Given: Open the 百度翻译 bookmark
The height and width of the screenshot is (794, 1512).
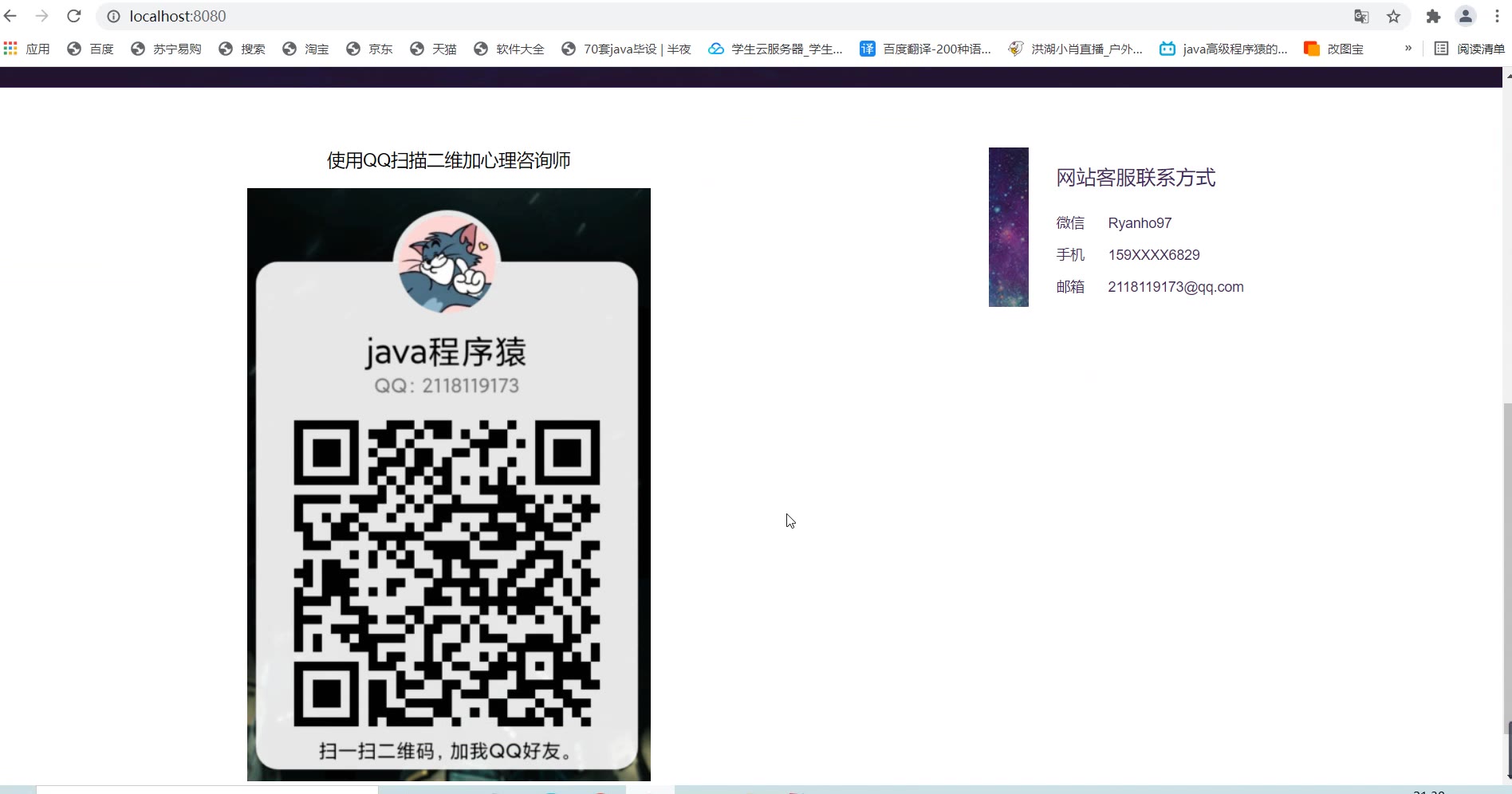Looking at the screenshot, I should pos(925,49).
